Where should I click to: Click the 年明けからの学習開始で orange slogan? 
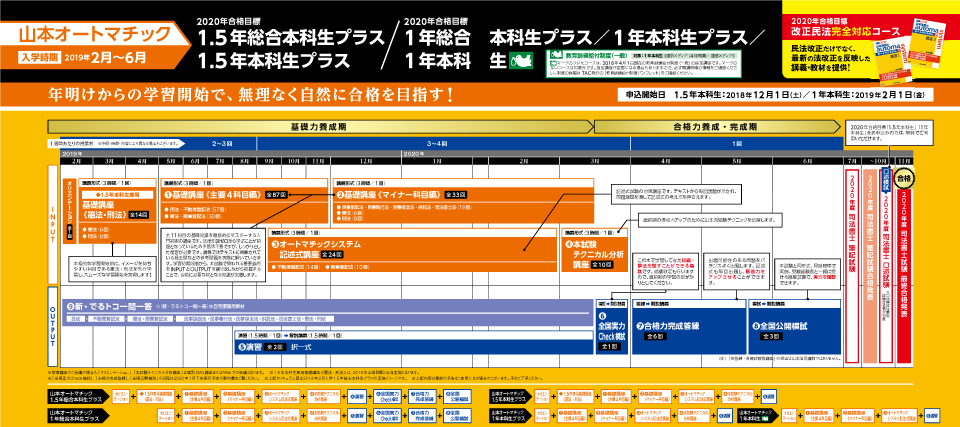pyautogui.click(x=251, y=96)
